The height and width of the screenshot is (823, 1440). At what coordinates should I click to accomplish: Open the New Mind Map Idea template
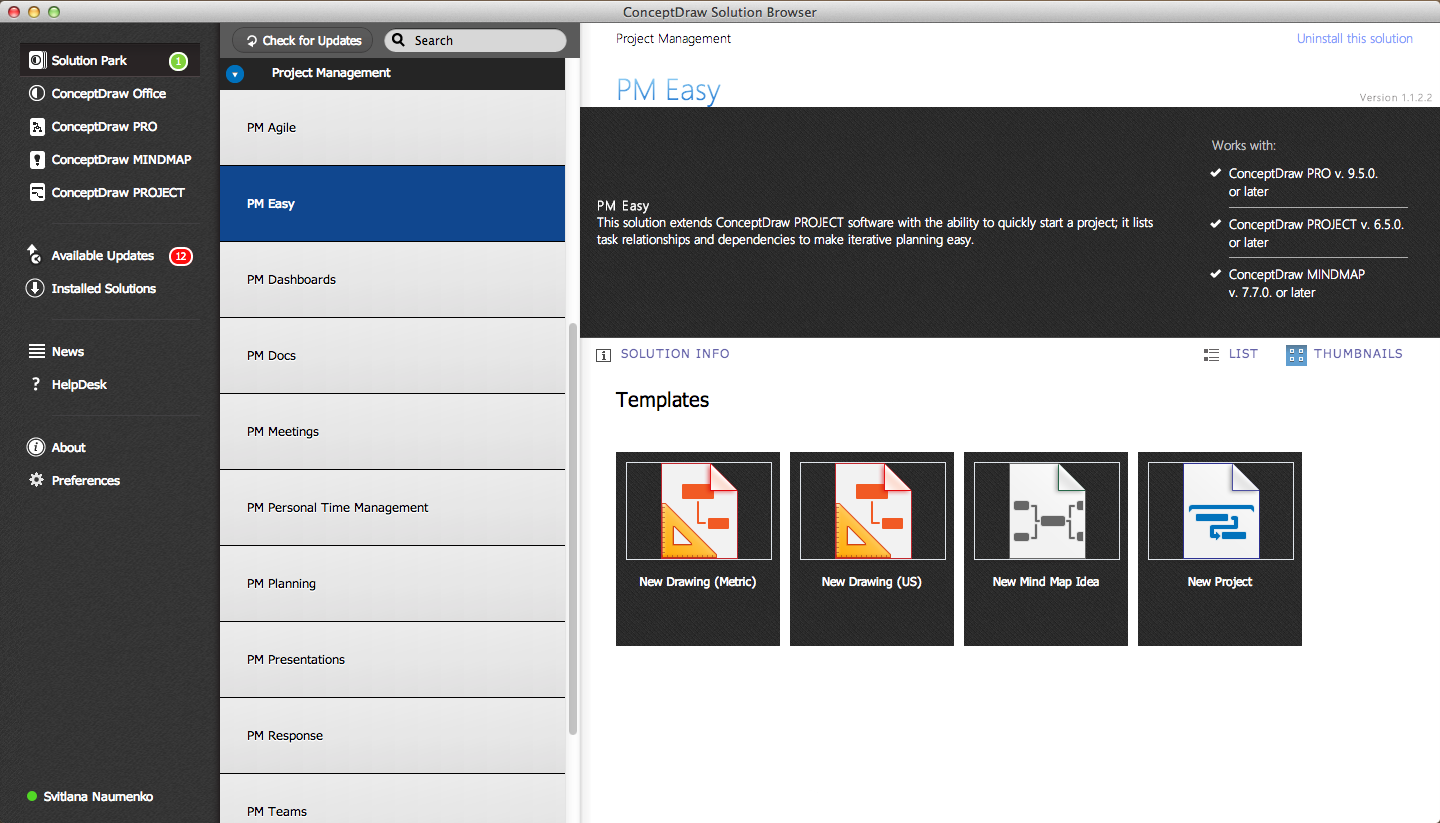[1046, 549]
